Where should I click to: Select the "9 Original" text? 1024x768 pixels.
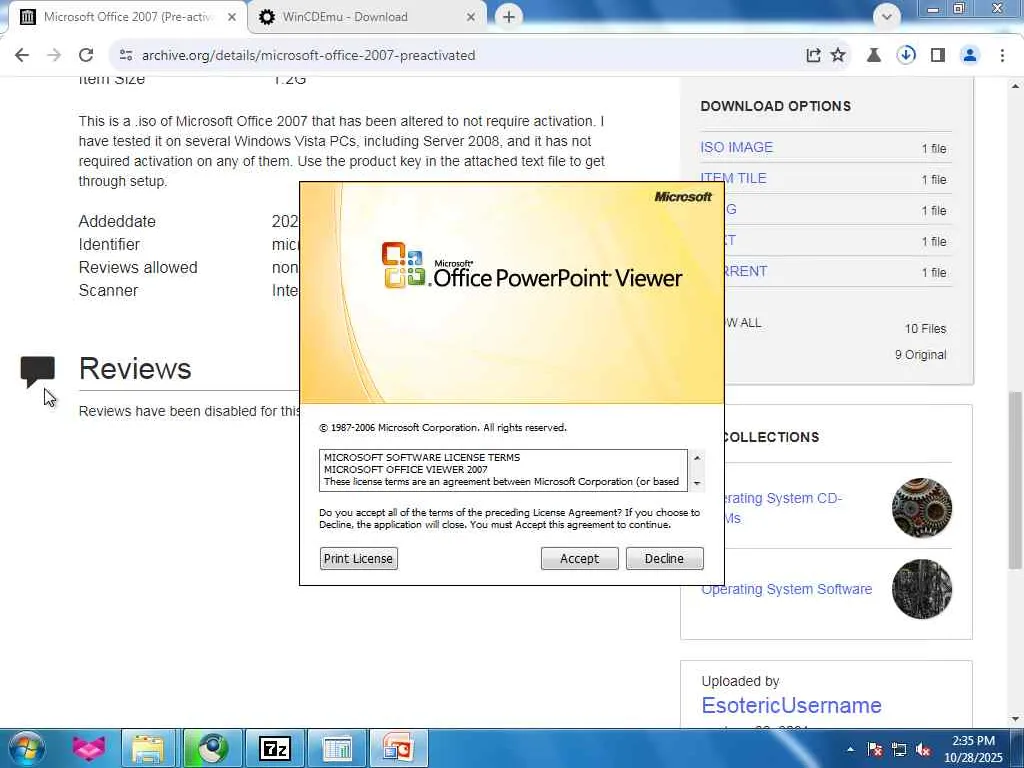(x=920, y=355)
